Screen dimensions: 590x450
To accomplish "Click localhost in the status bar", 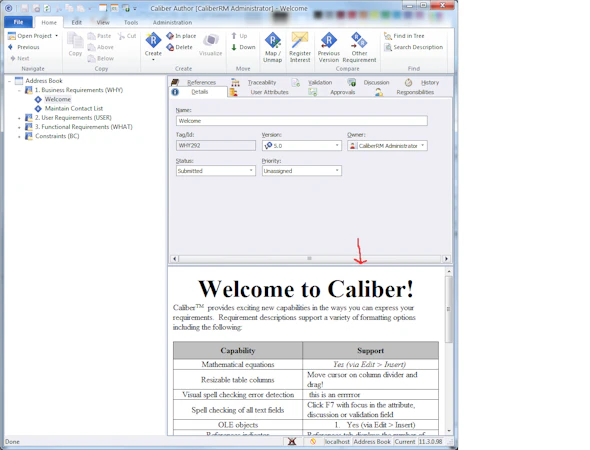I will [x=337, y=442].
